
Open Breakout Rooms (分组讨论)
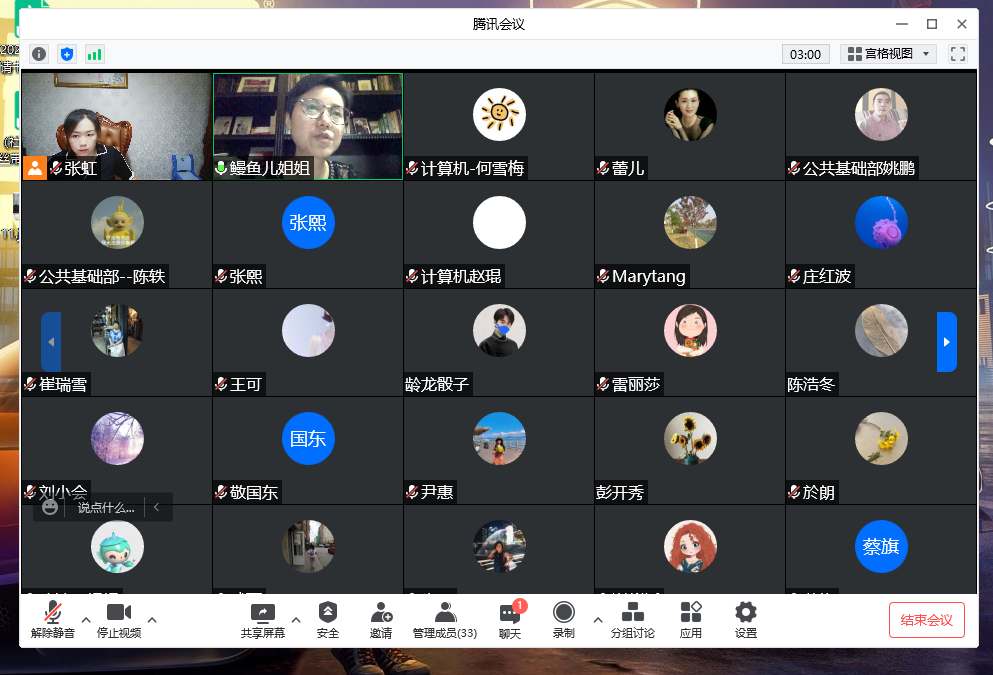pyautogui.click(x=632, y=620)
